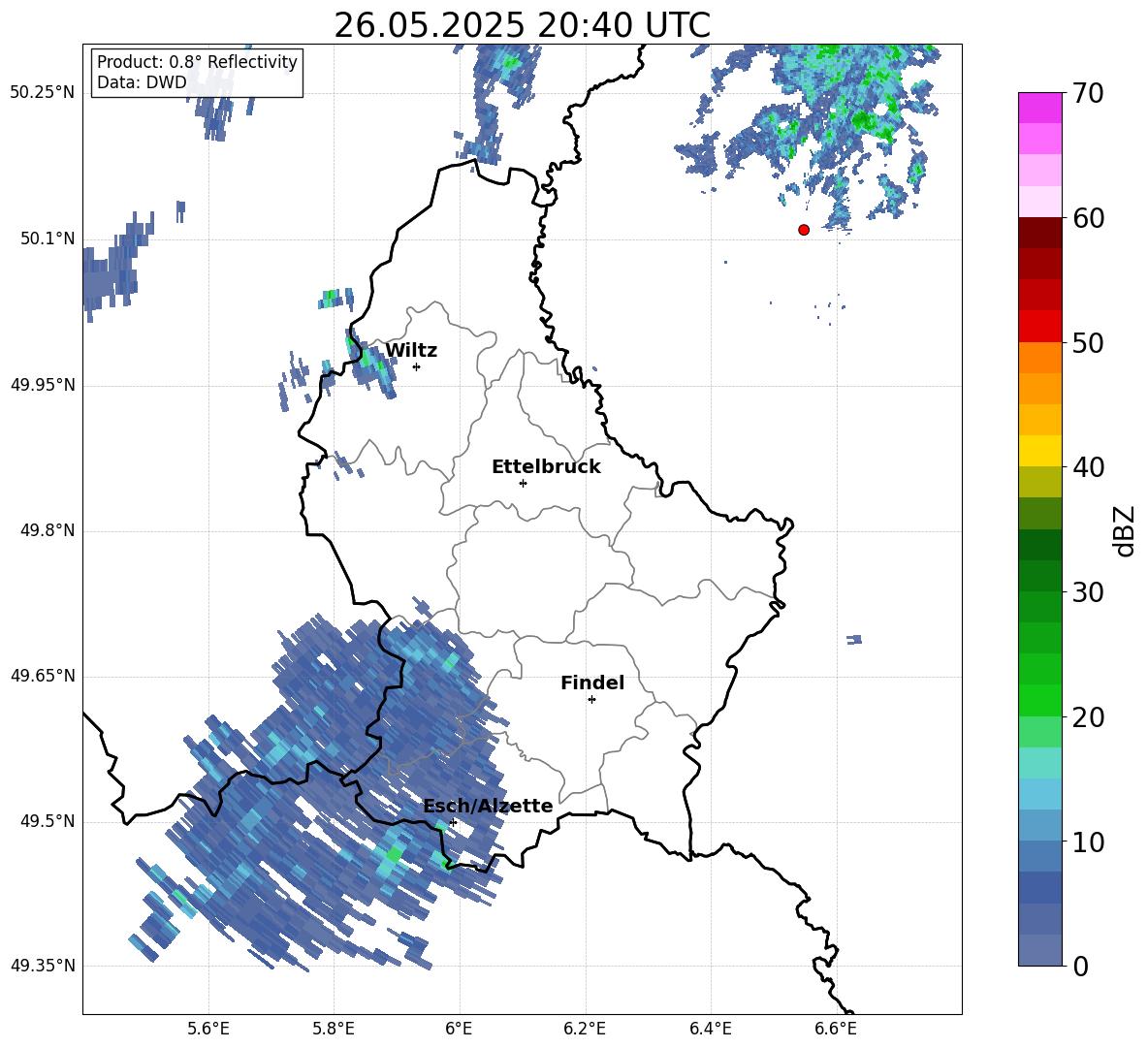Click the Wiltz station label

click(x=411, y=351)
